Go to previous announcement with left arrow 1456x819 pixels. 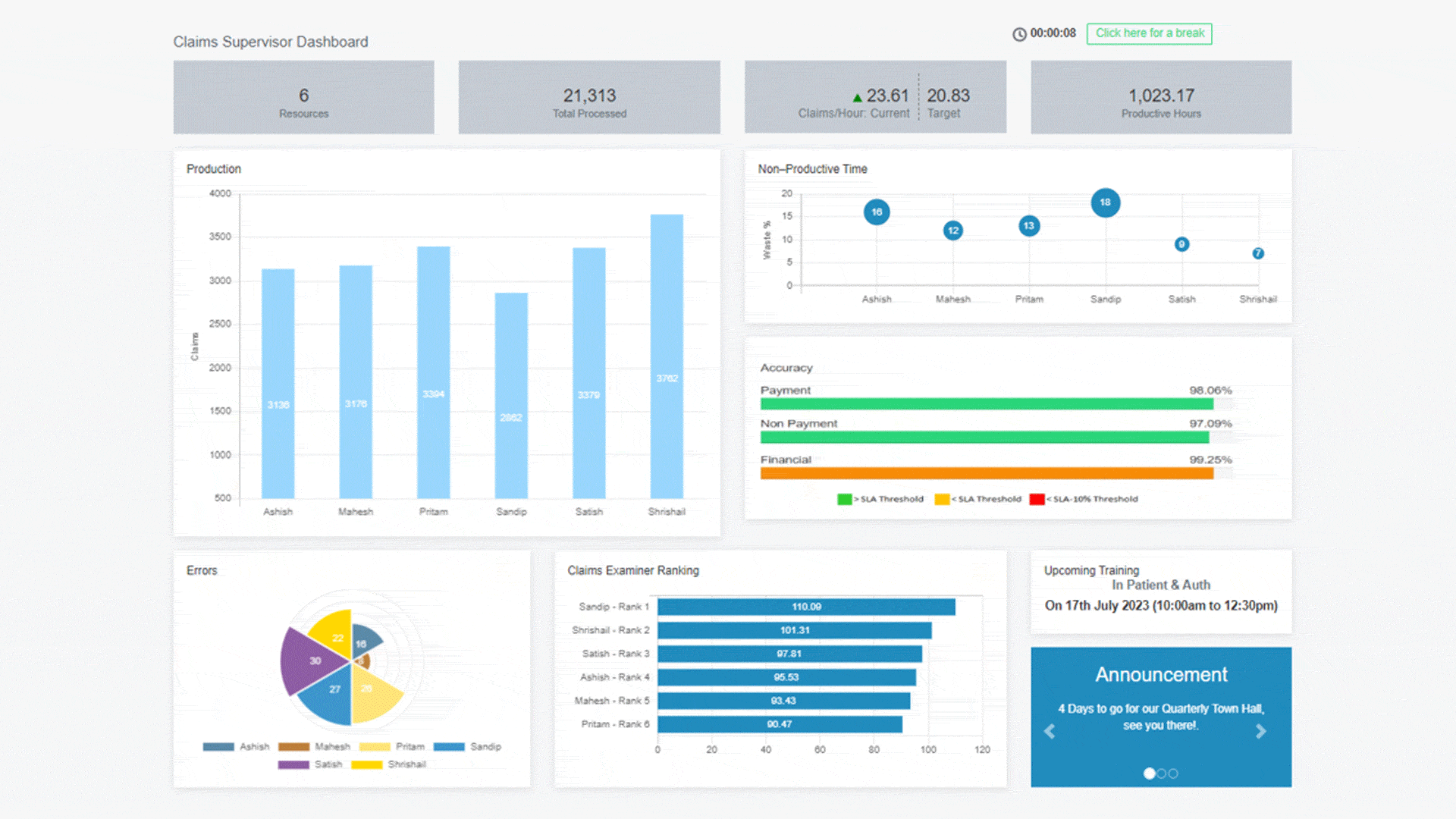point(1050,731)
